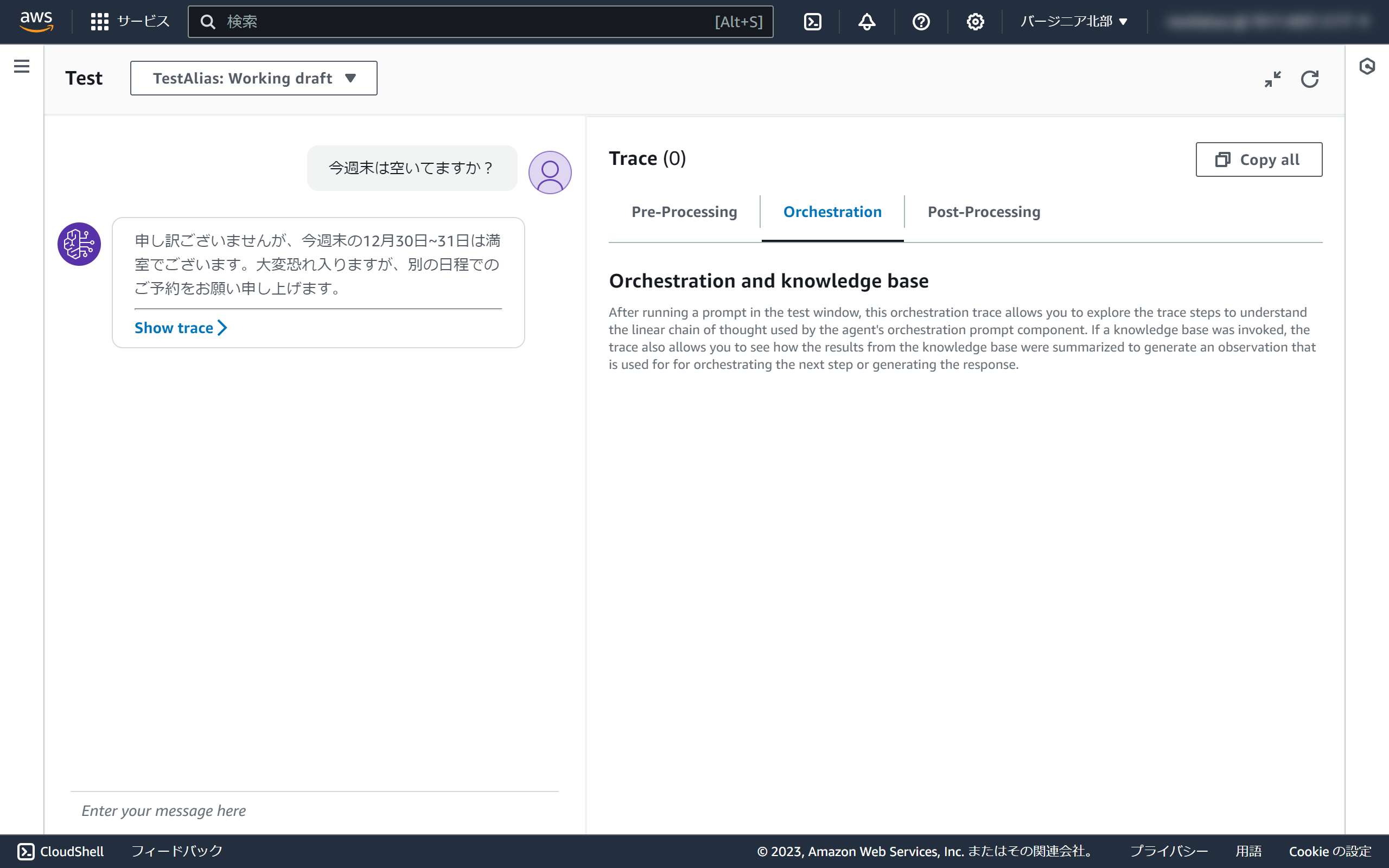The height and width of the screenshot is (868, 1389).
Task: Open the services grid menu icon
Action: [x=99, y=22]
